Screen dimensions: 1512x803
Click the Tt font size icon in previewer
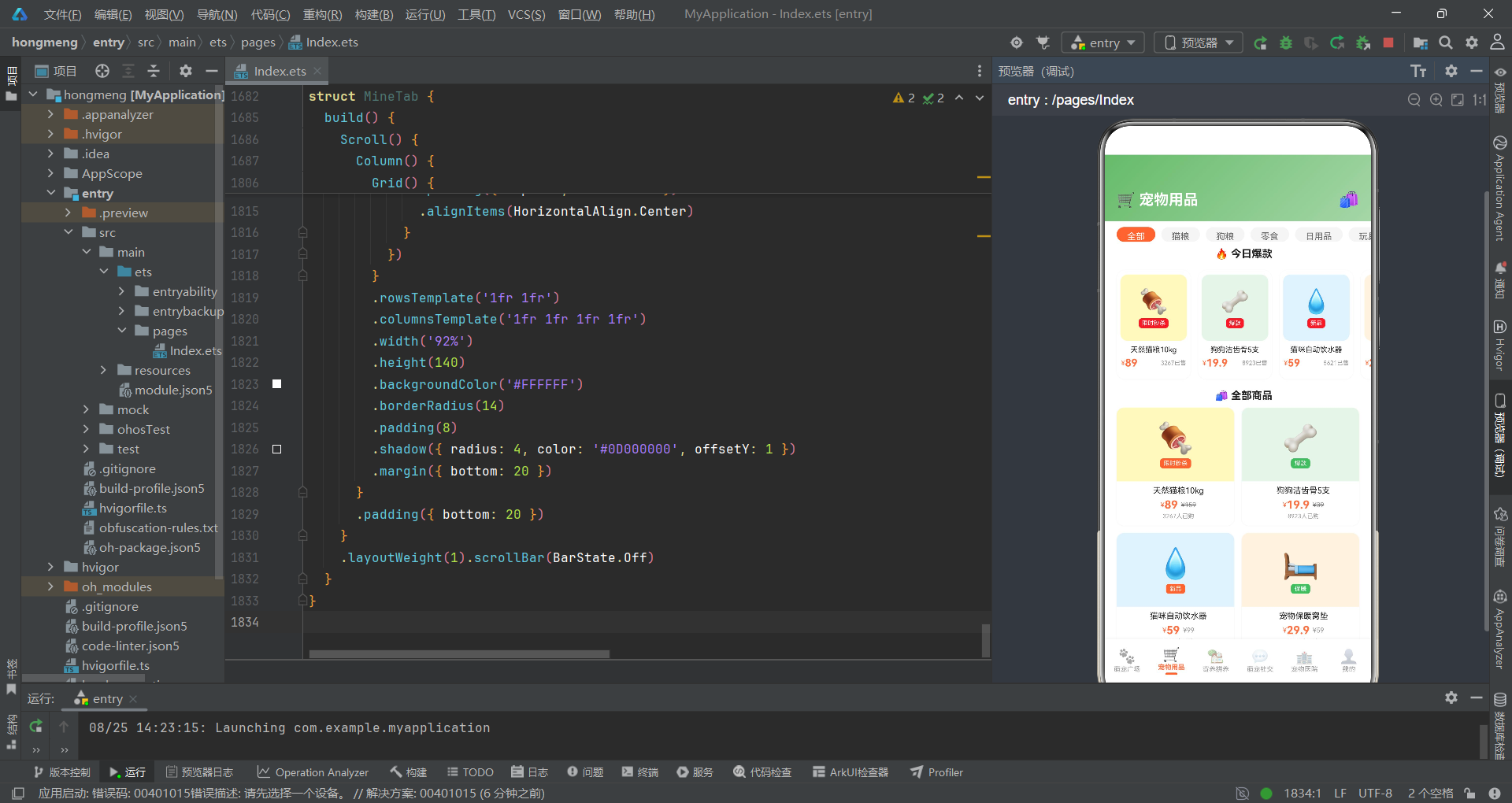point(1418,72)
